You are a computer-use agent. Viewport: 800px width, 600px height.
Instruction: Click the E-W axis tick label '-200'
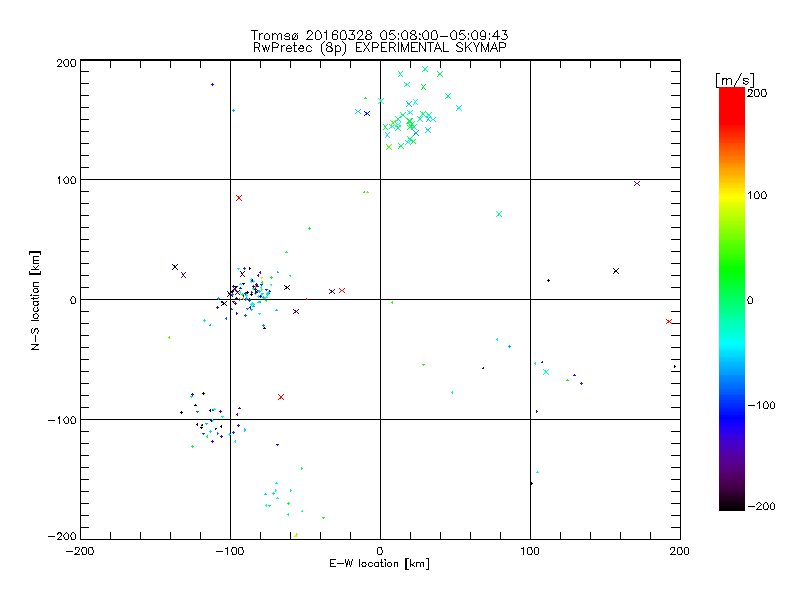click(x=80, y=551)
